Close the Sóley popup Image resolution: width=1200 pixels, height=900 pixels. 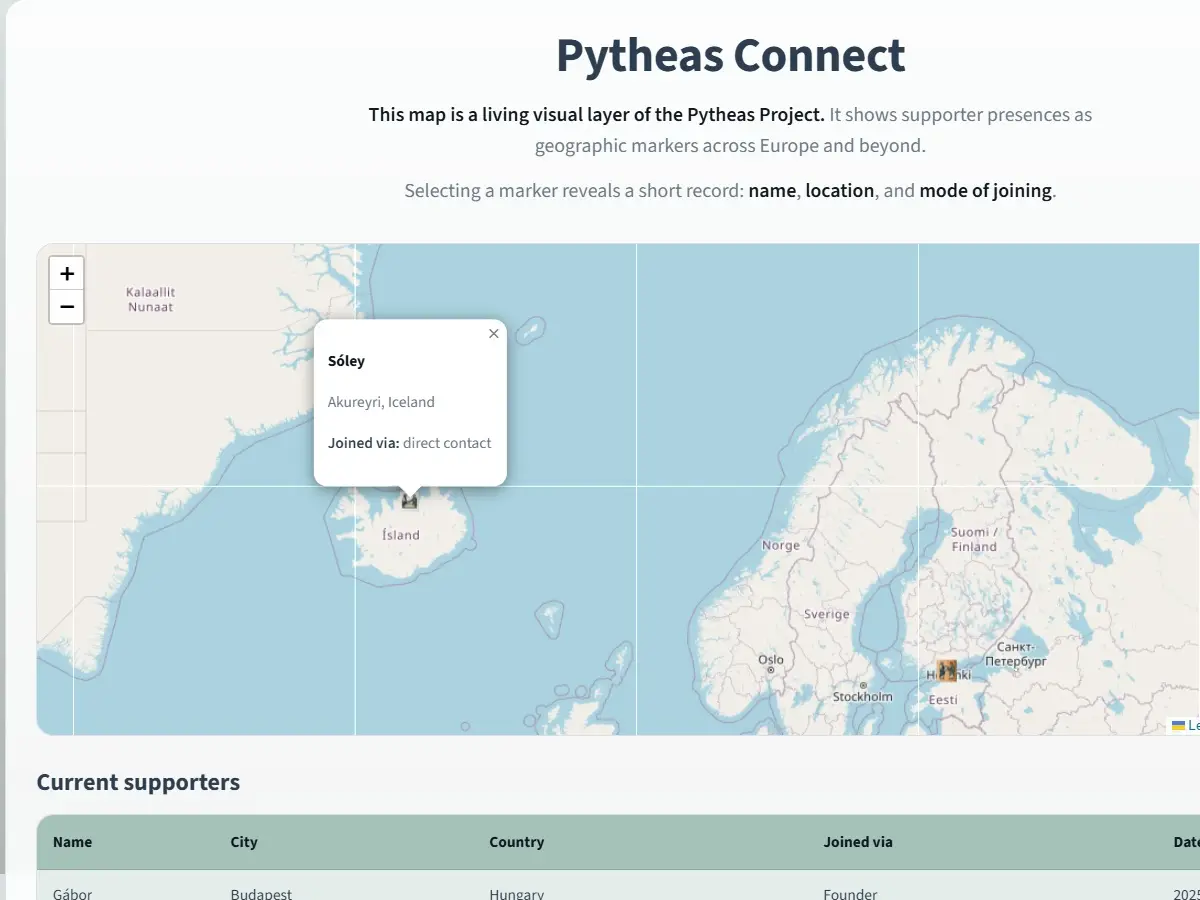coord(493,334)
